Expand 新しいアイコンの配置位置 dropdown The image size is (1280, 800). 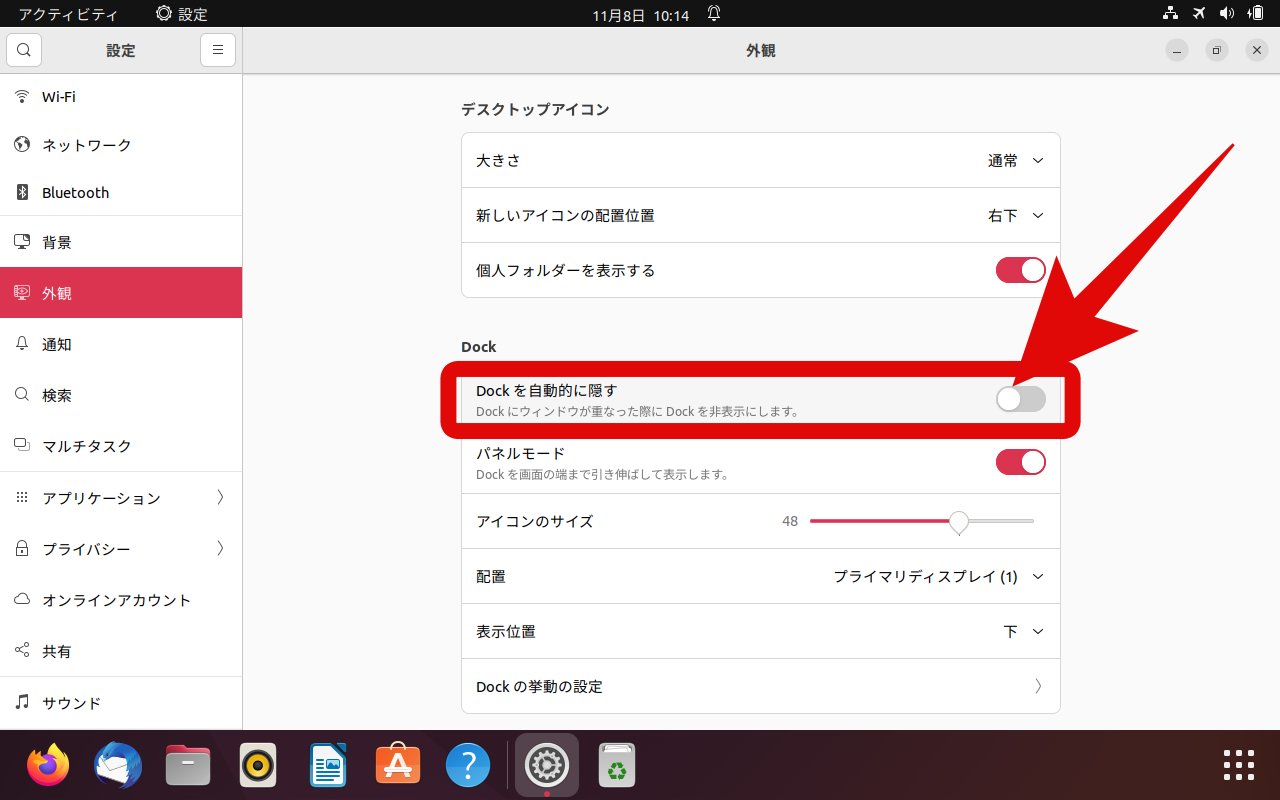(1015, 216)
